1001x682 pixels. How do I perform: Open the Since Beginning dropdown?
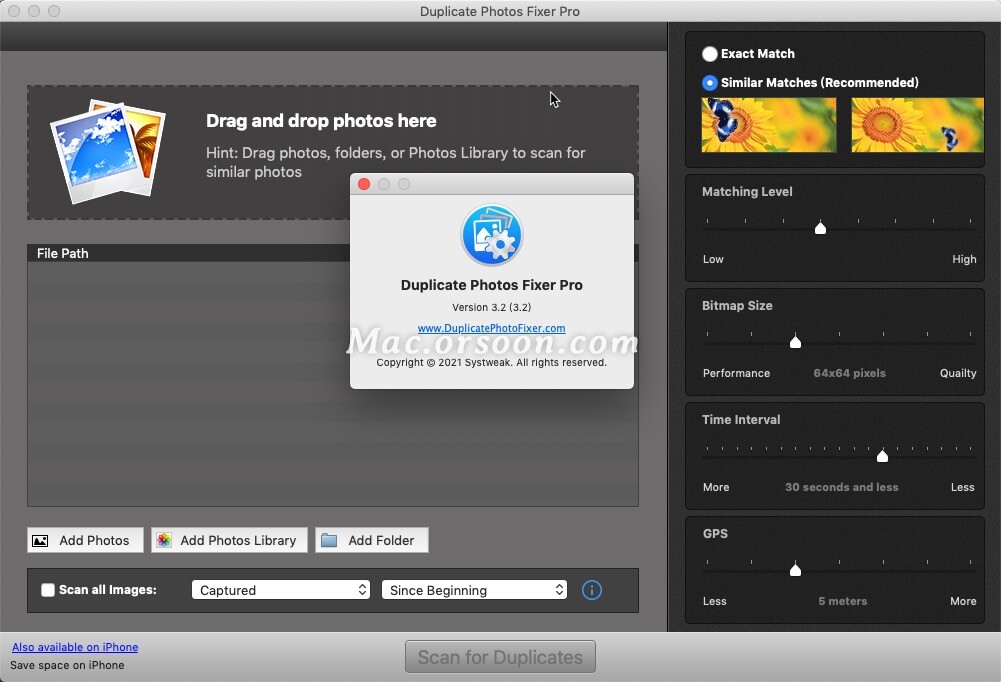[474, 590]
